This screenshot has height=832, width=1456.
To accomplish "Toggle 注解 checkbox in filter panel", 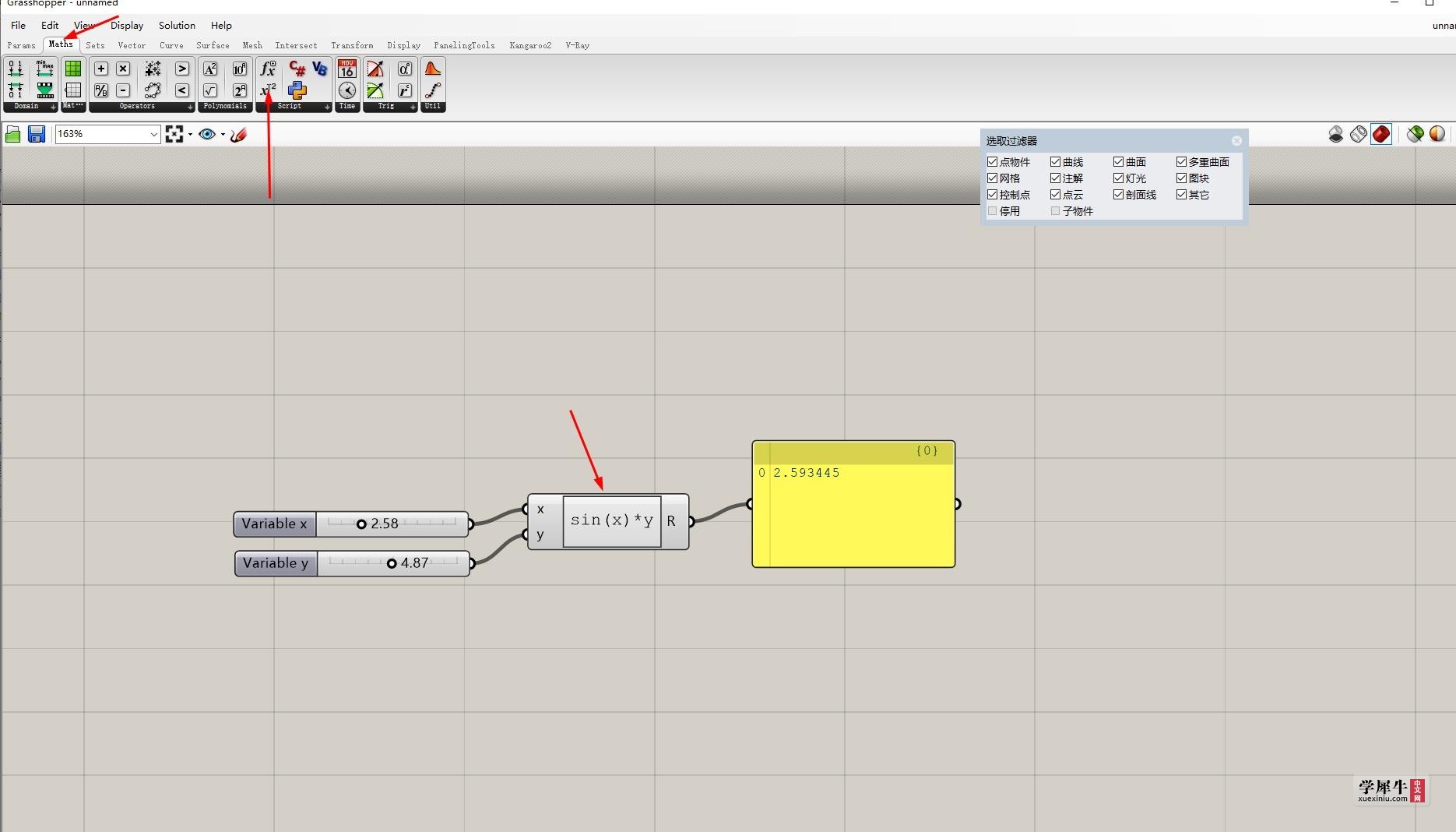I will click(x=1055, y=178).
